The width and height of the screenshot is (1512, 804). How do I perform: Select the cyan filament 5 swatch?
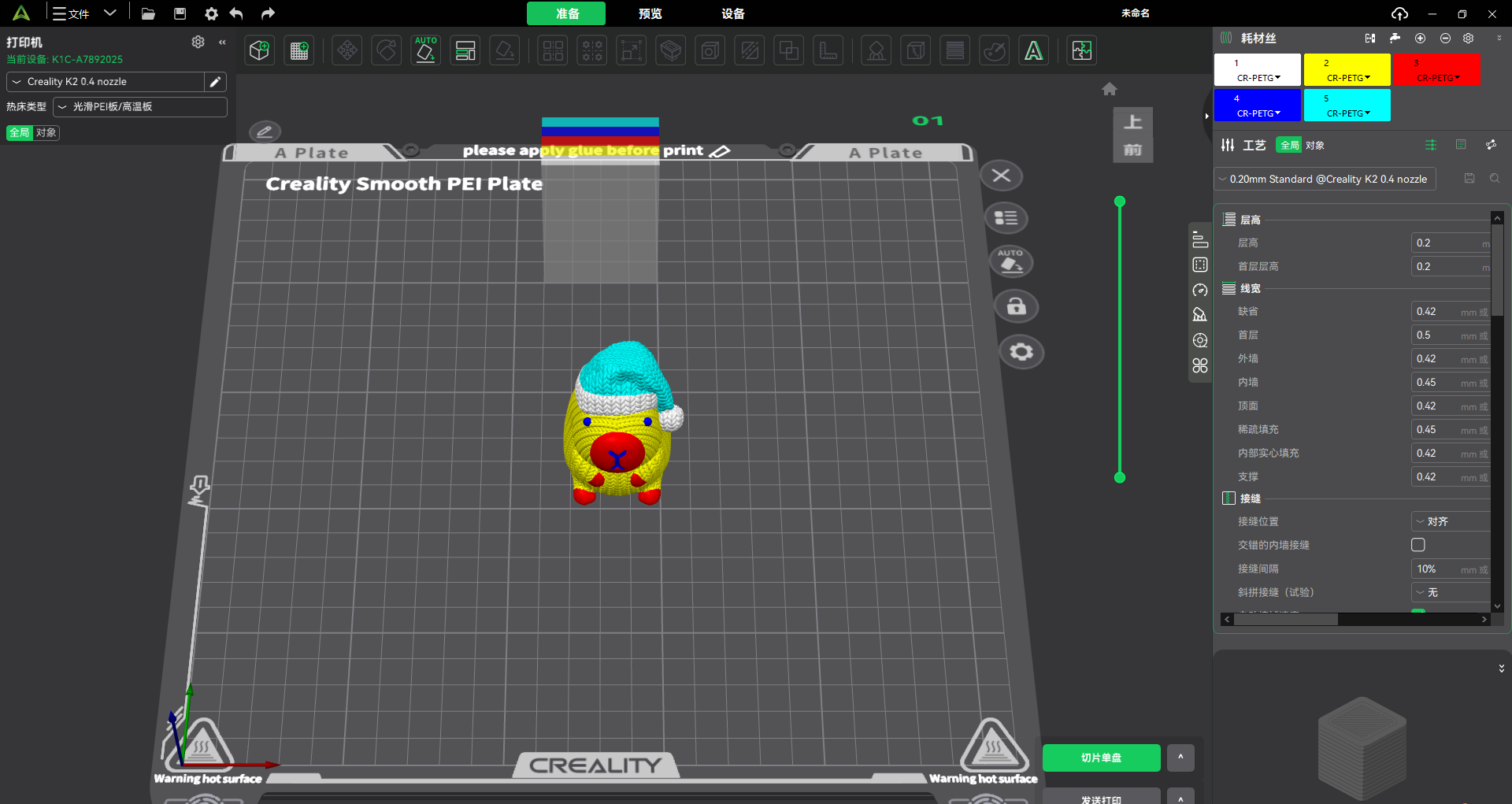[1347, 106]
